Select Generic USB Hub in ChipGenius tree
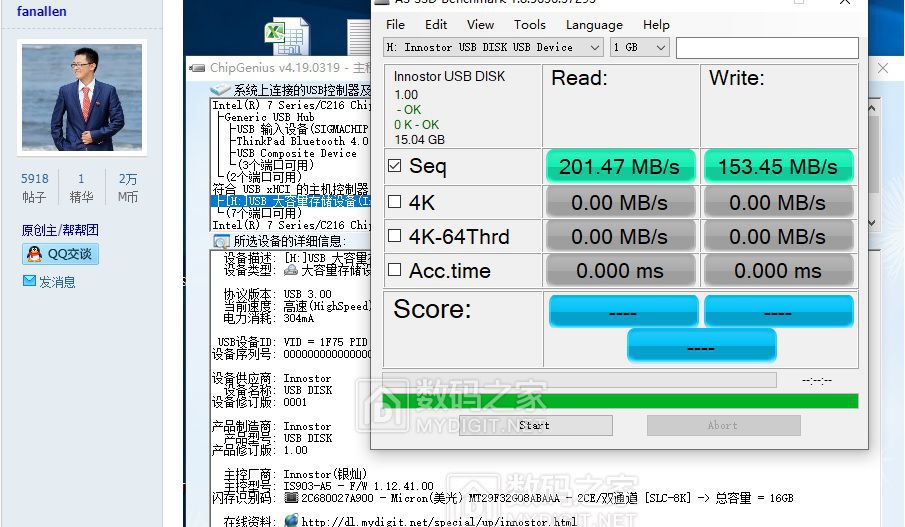This screenshot has width=905, height=527. tap(269, 117)
